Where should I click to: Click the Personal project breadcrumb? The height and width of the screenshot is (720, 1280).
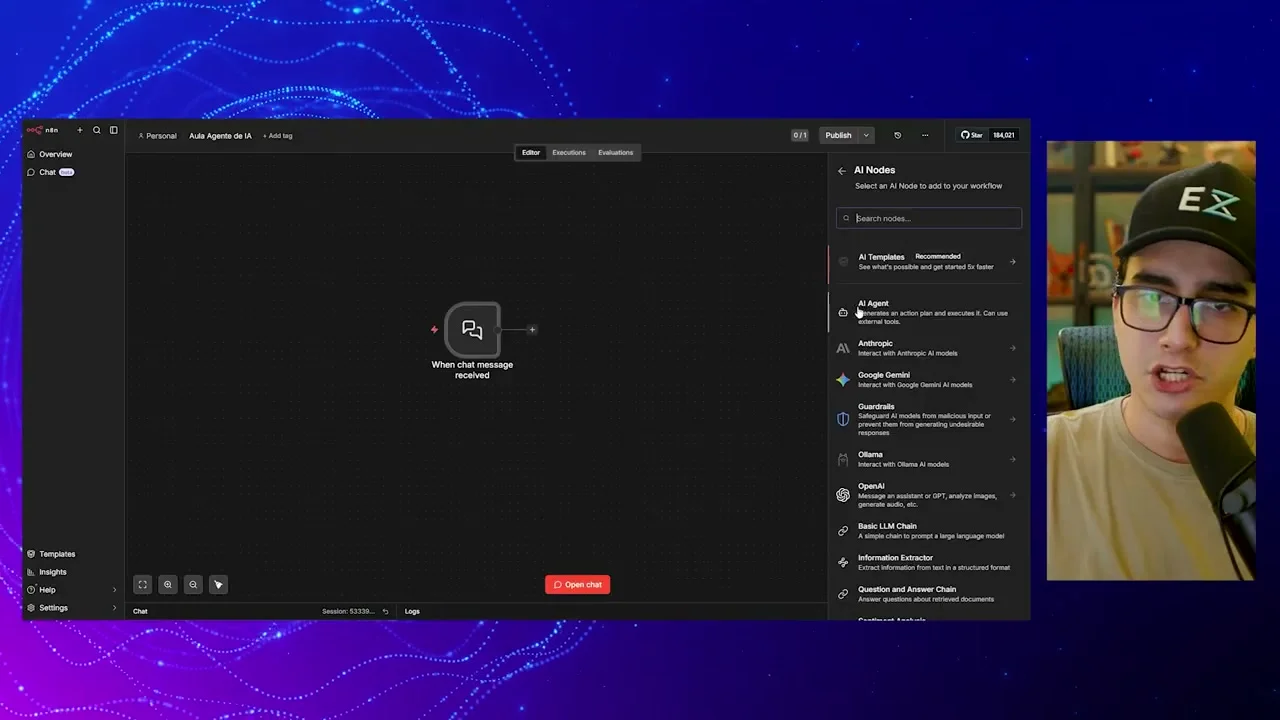click(157, 136)
